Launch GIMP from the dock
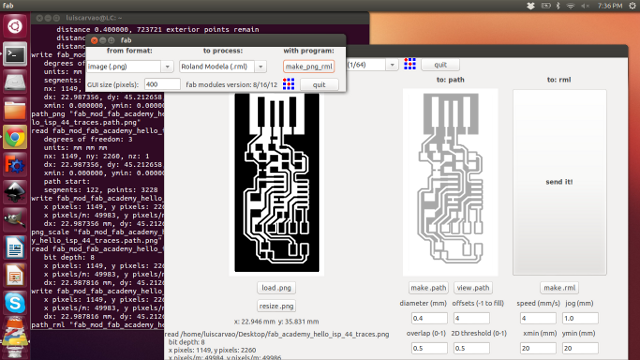640x360 pixels. click(15, 221)
